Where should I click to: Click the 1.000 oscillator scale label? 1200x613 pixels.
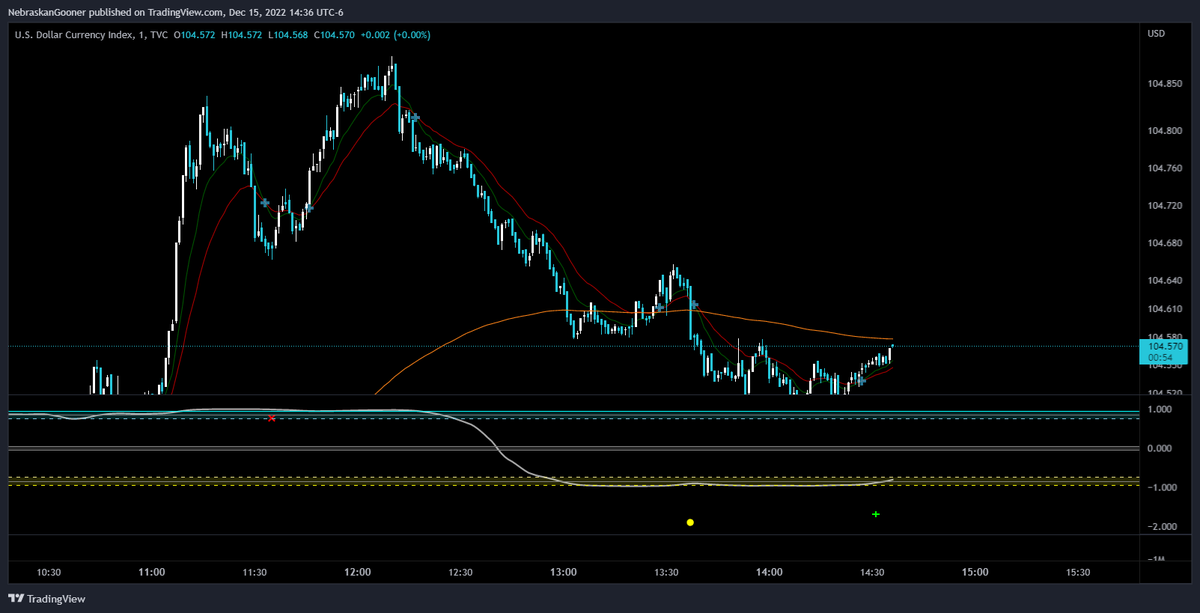[x=1160, y=409]
